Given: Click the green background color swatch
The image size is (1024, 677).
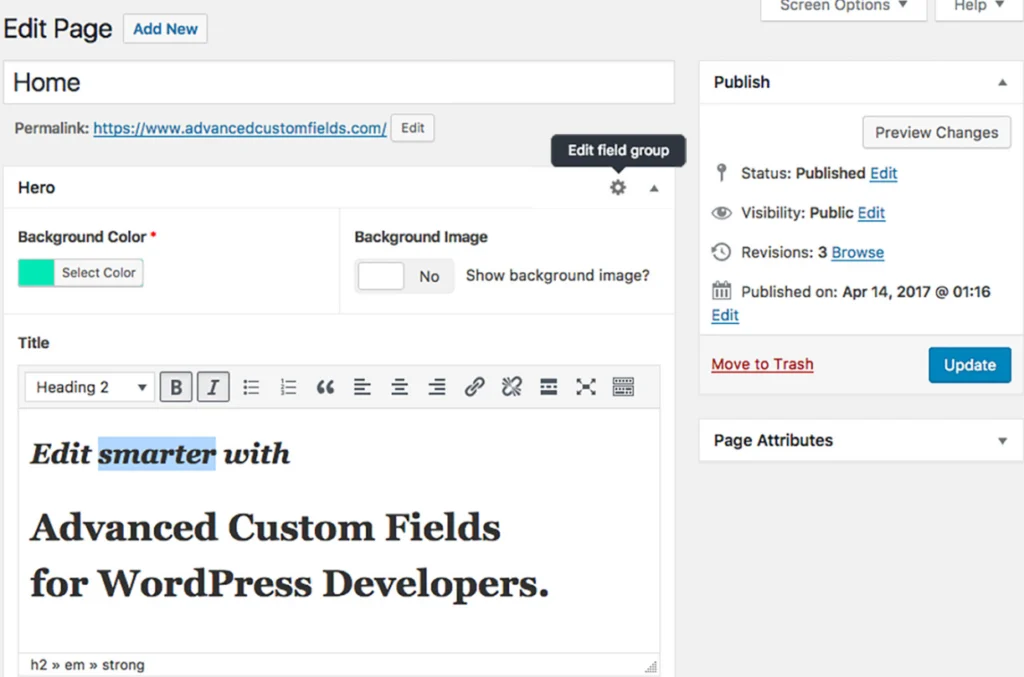Looking at the screenshot, I should point(36,273).
